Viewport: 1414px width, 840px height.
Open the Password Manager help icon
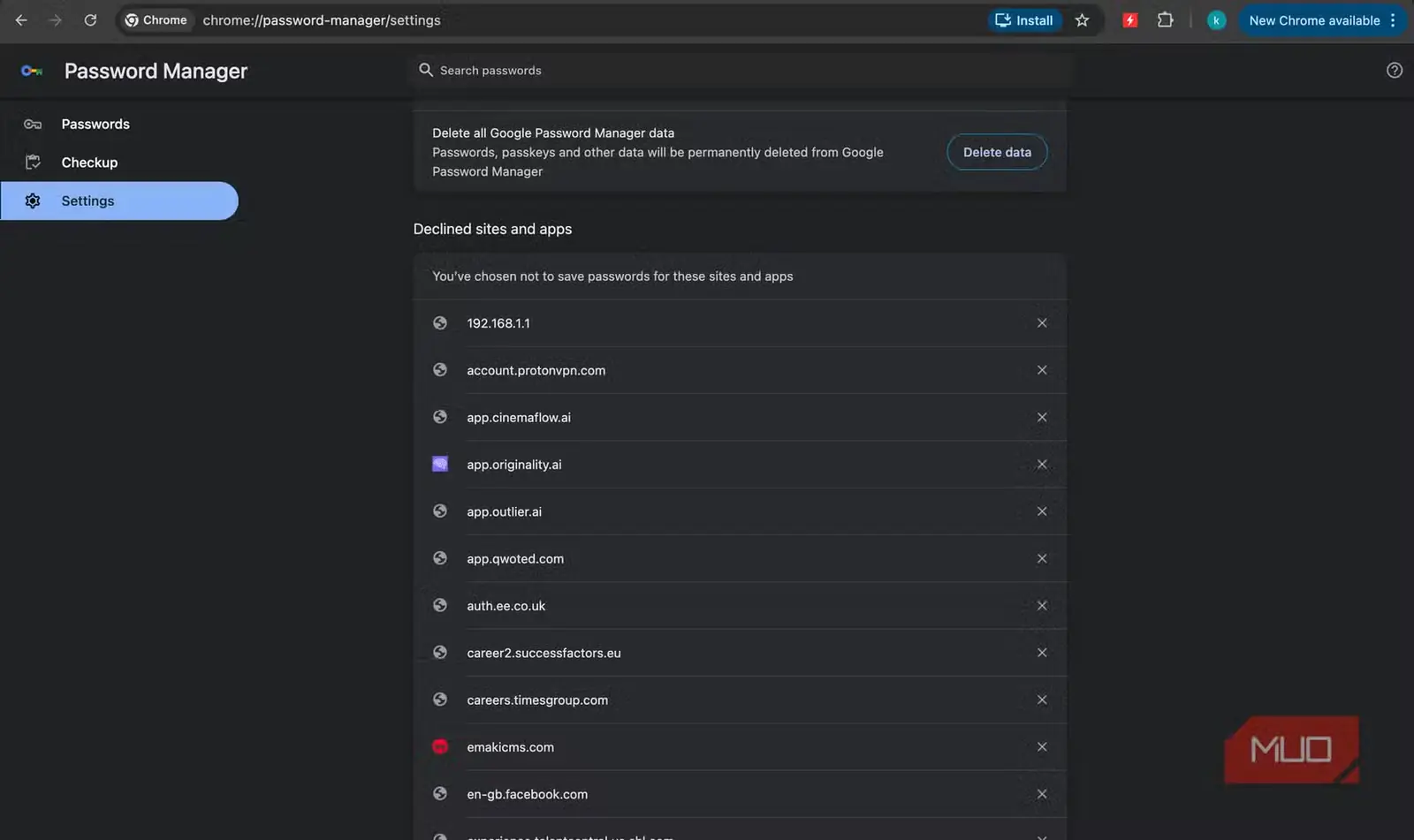coord(1395,71)
